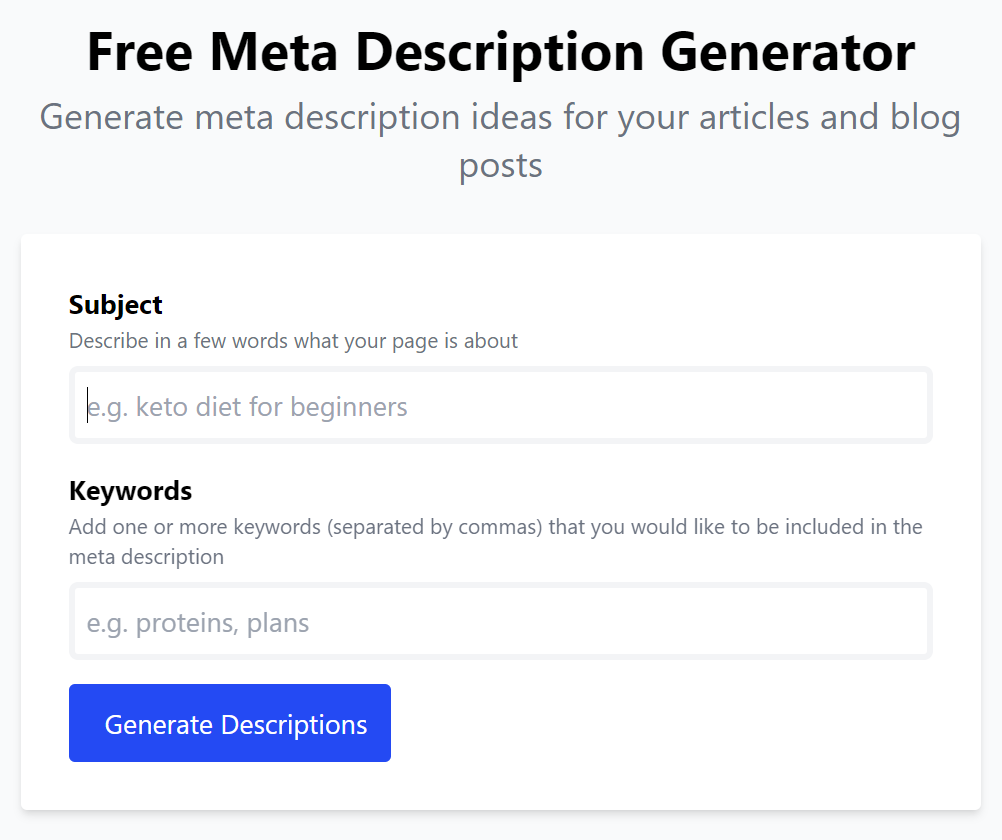
Task: Place cursor at the Subject box's right end
Action: click(x=915, y=406)
